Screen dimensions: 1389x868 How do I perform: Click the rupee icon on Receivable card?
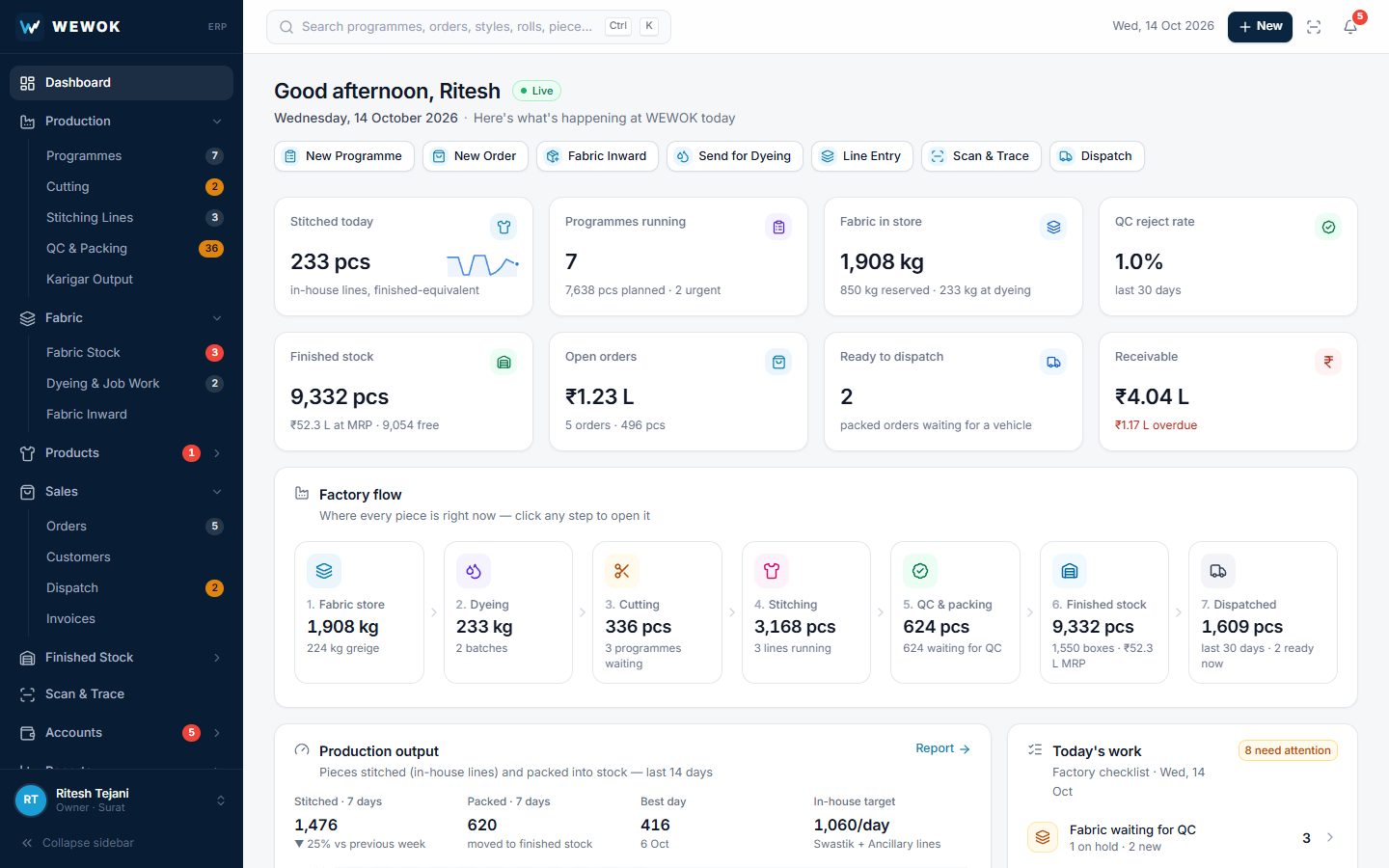coord(1328,362)
